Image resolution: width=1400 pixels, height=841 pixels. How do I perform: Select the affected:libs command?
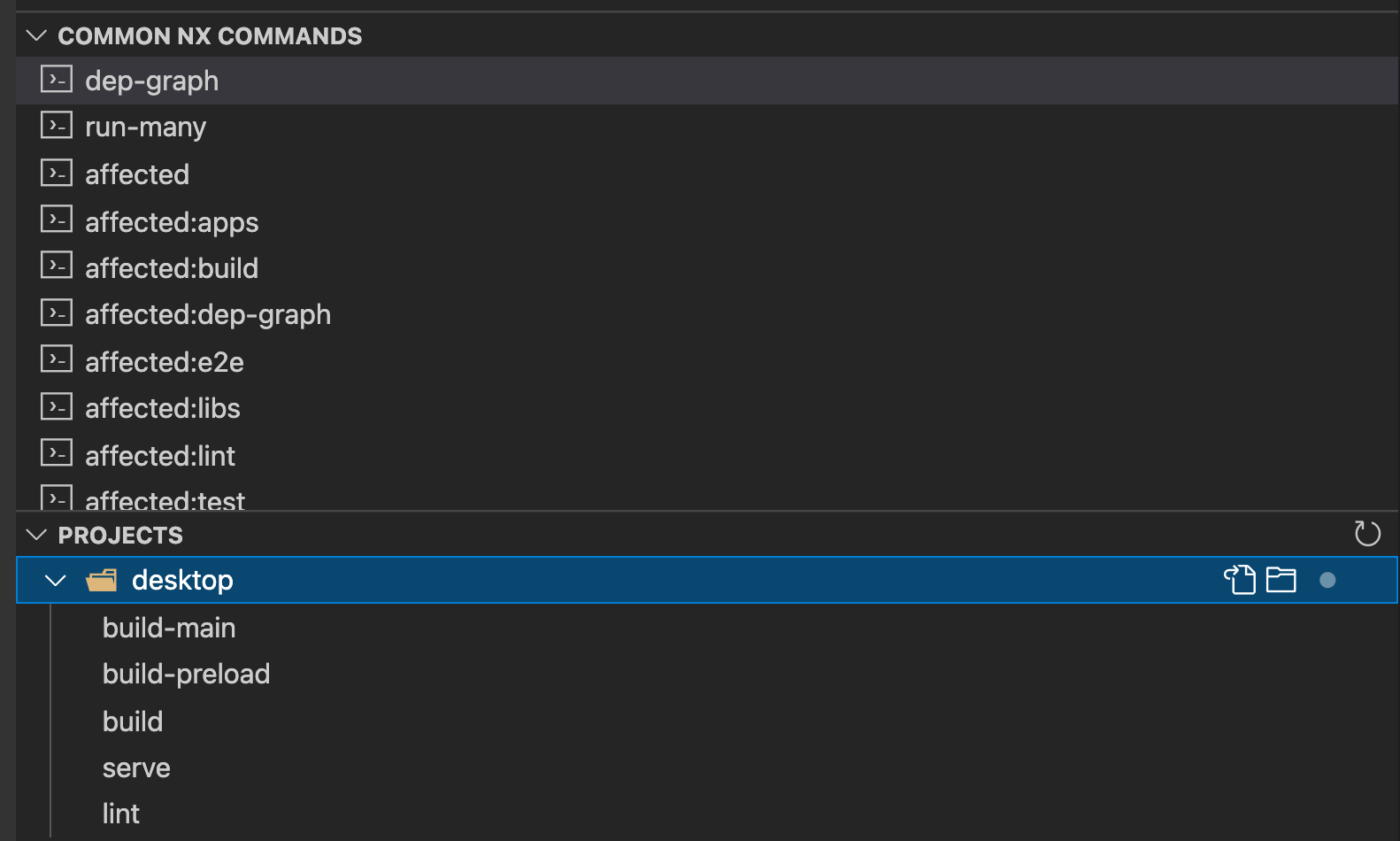163,408
